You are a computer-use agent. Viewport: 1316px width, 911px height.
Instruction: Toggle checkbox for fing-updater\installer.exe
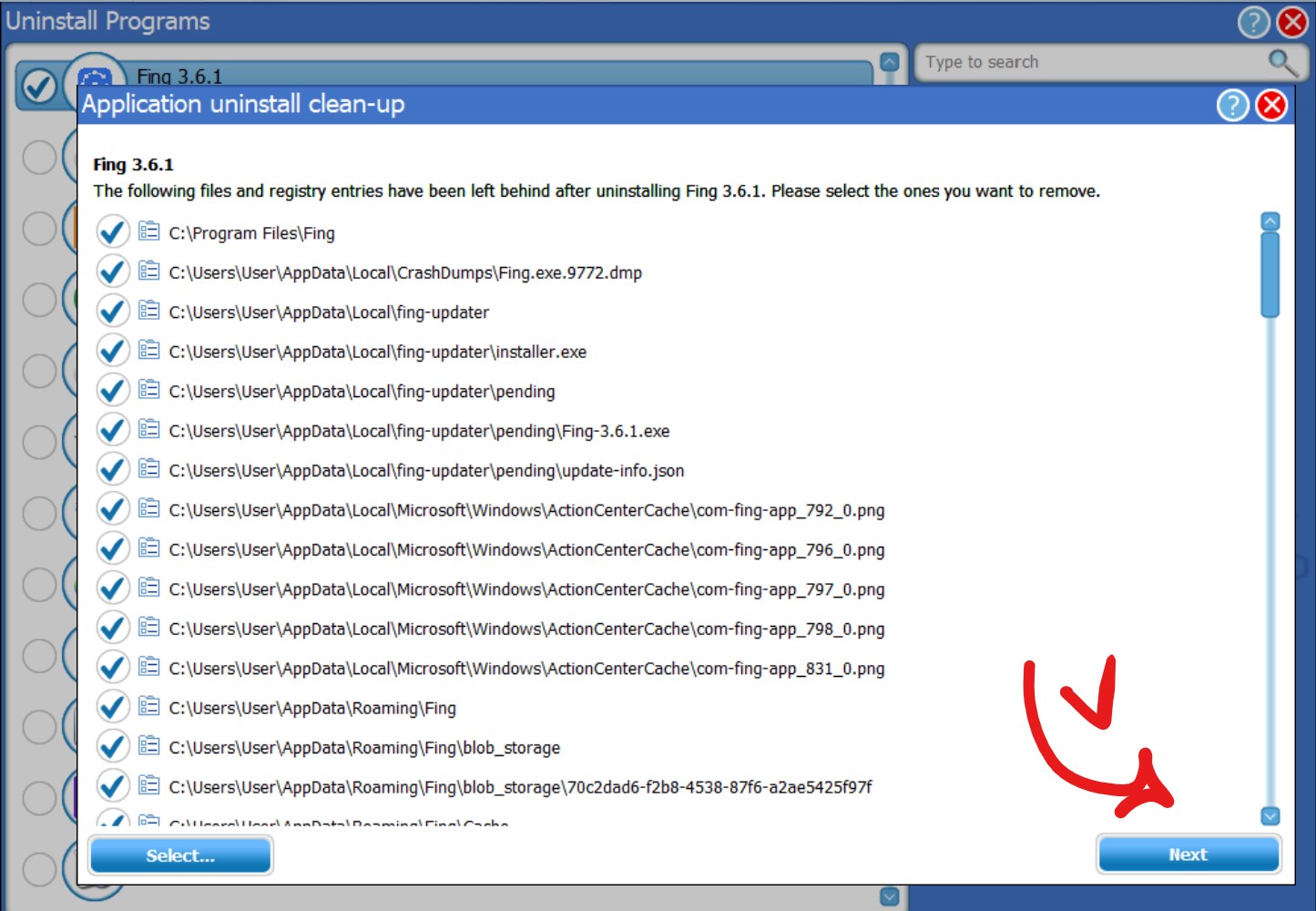(113, 351)
